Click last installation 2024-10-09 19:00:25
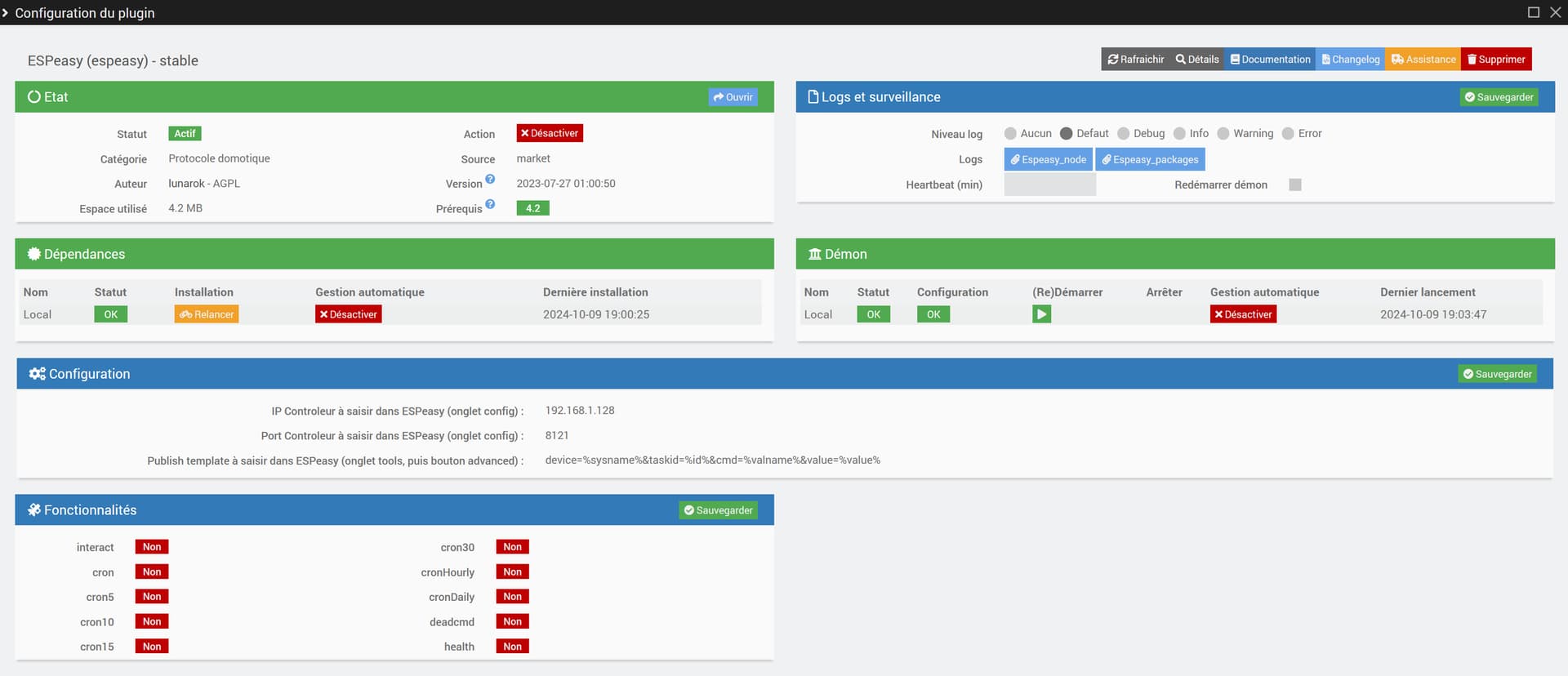 pos(596,314)
